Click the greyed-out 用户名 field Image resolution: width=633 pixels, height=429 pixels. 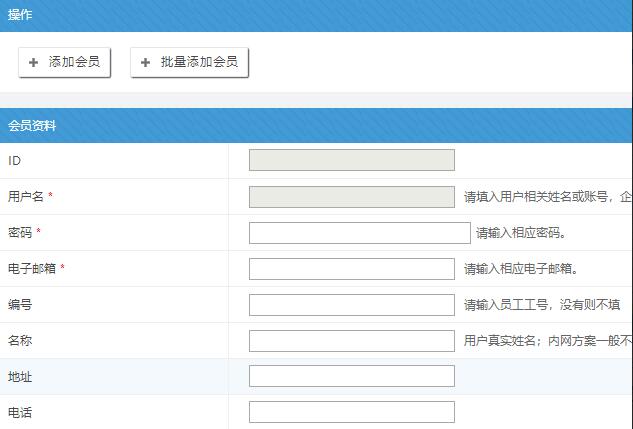[351, 197]
